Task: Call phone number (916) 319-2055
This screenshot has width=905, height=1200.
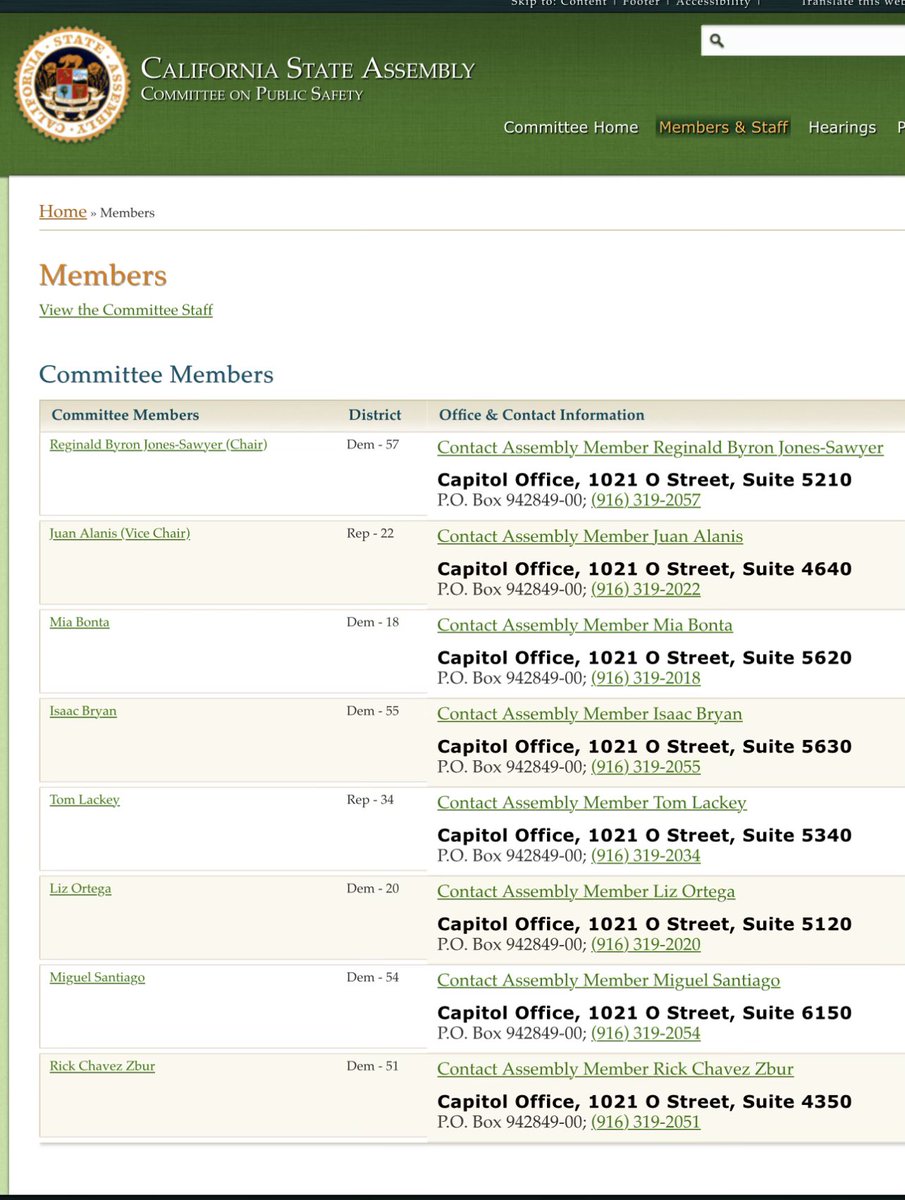Action: coord(646,767)
